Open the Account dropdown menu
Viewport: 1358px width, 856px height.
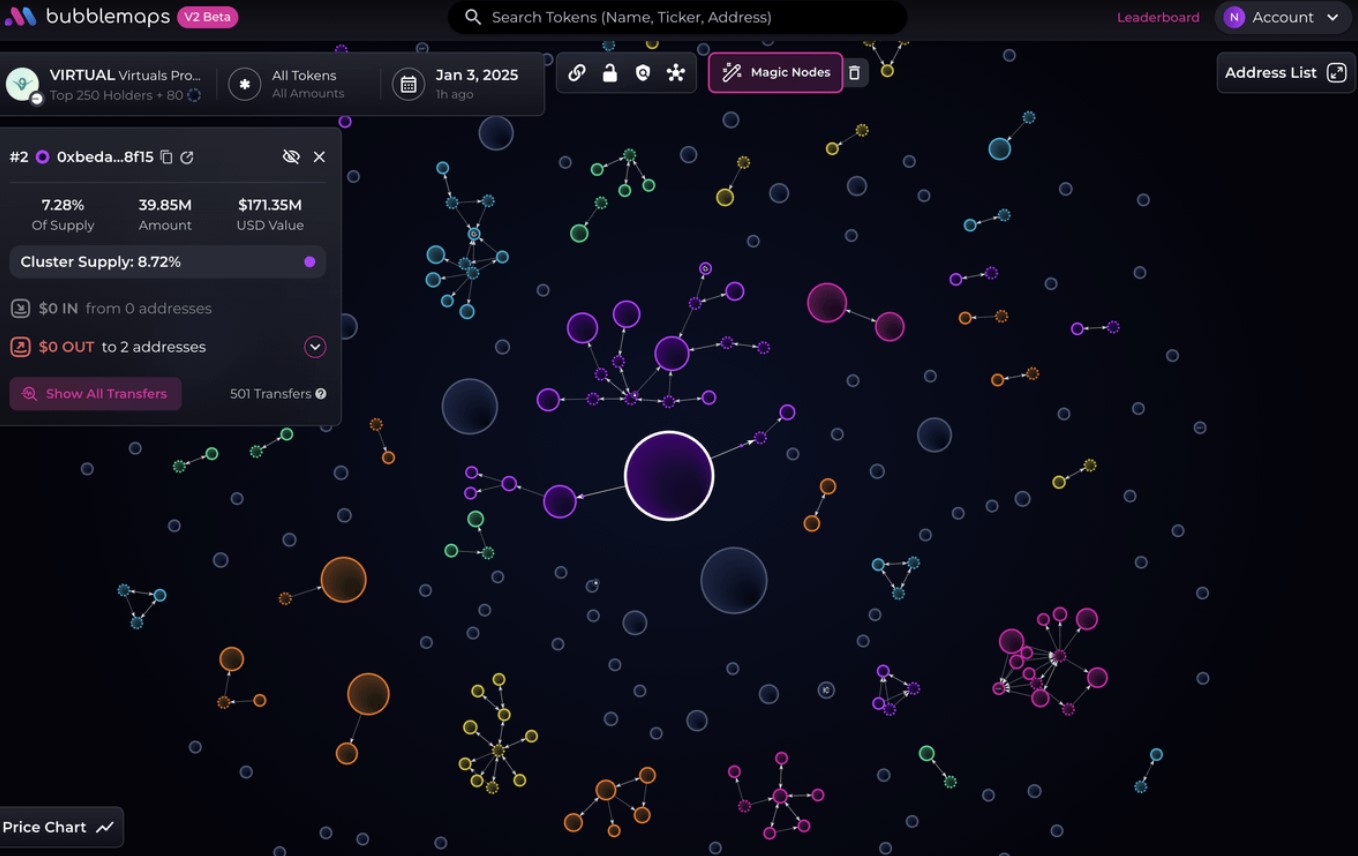click(x=1282, y=17)
